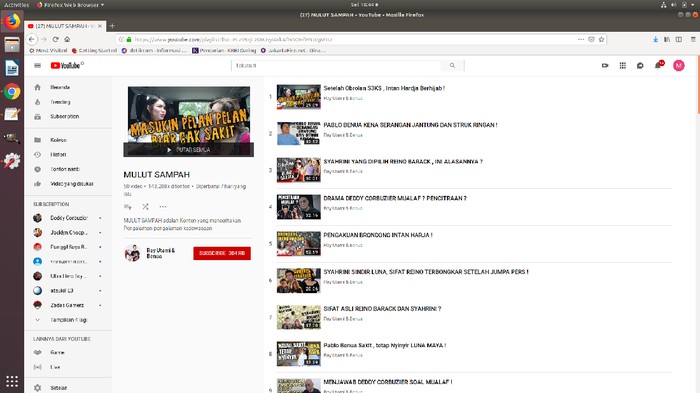Open video DRAMA DEDDY CORBUZIER MUALAF
The image size is (700, 393).
pos(395,198)
